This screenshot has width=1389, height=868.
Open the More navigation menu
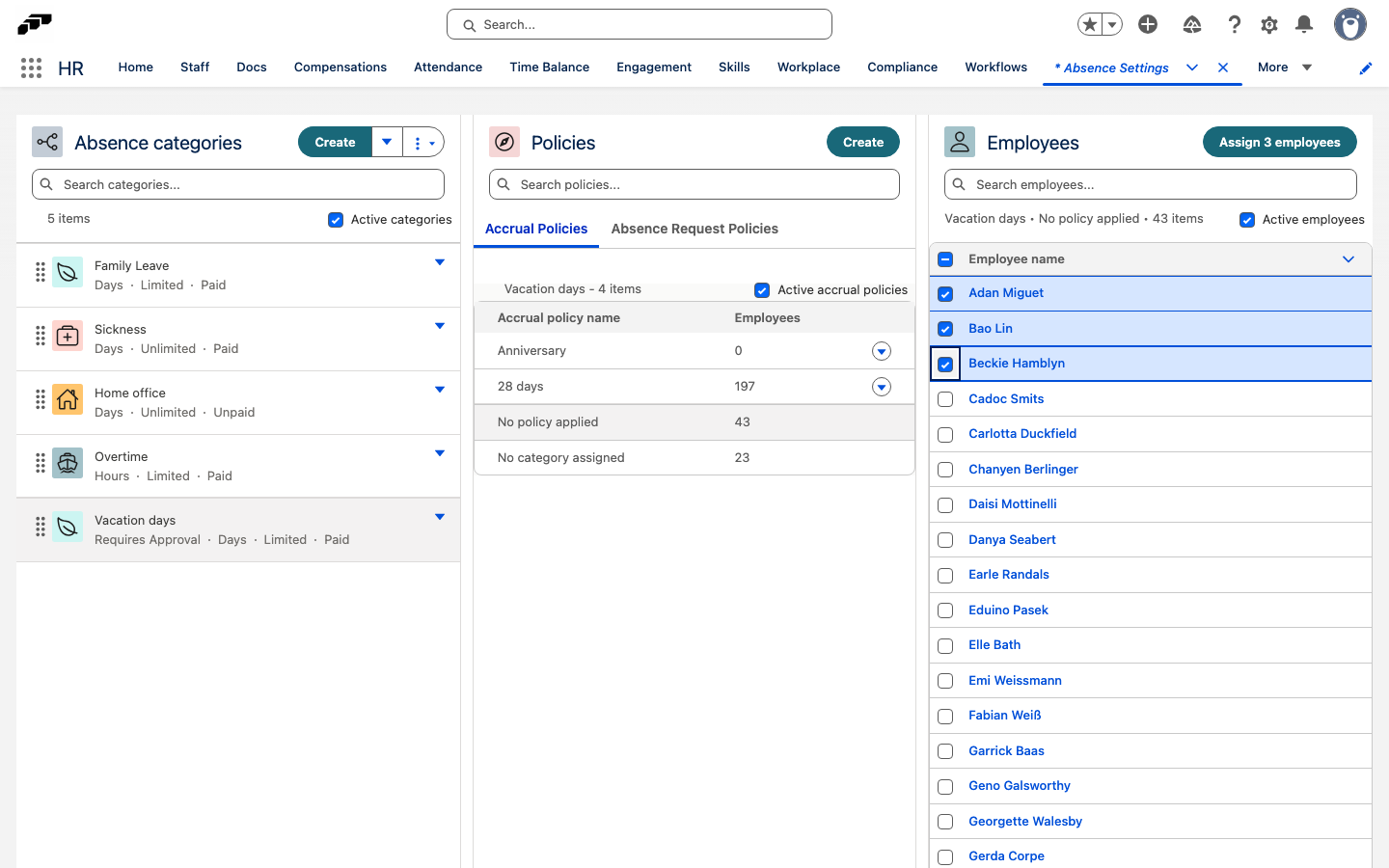pyautogui.click(x=1285, y=68)
